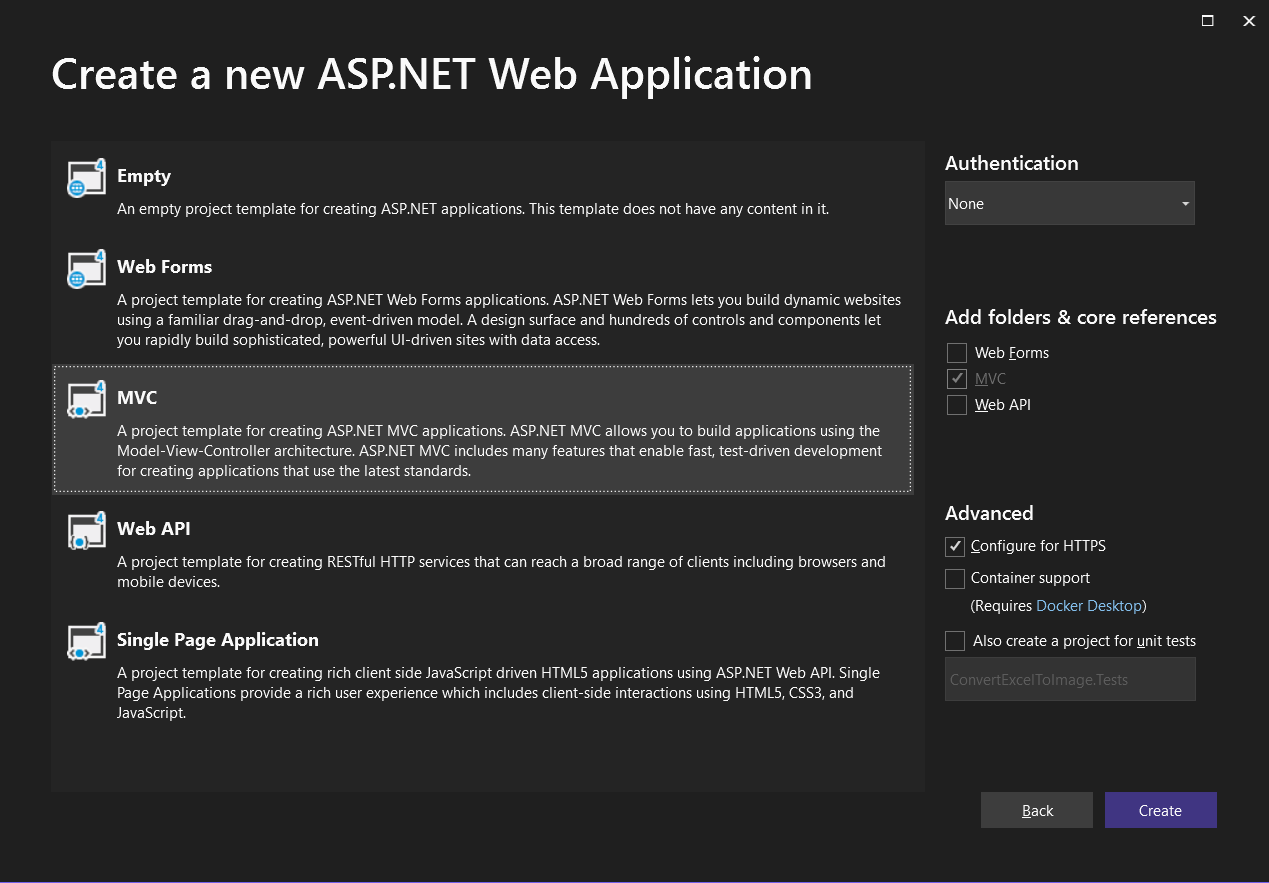The image size is (1269, 883).
Task: Maximize the dialog window
Action: 1207,20
